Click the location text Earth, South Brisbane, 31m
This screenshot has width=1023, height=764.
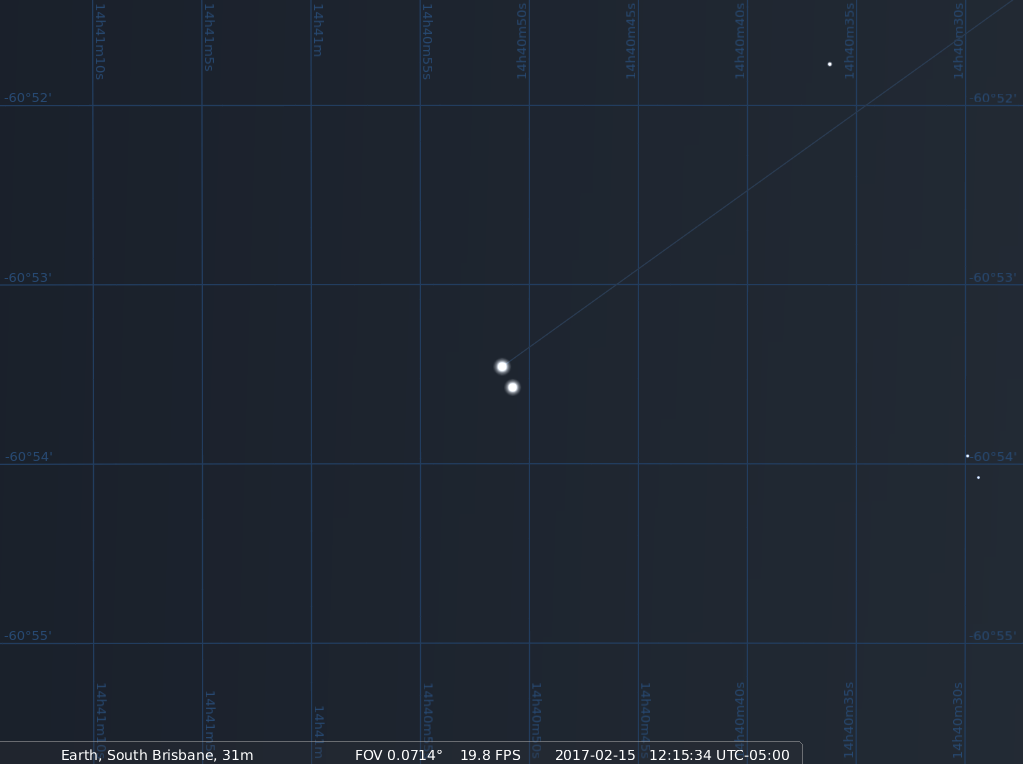click(x=157, y=755)
